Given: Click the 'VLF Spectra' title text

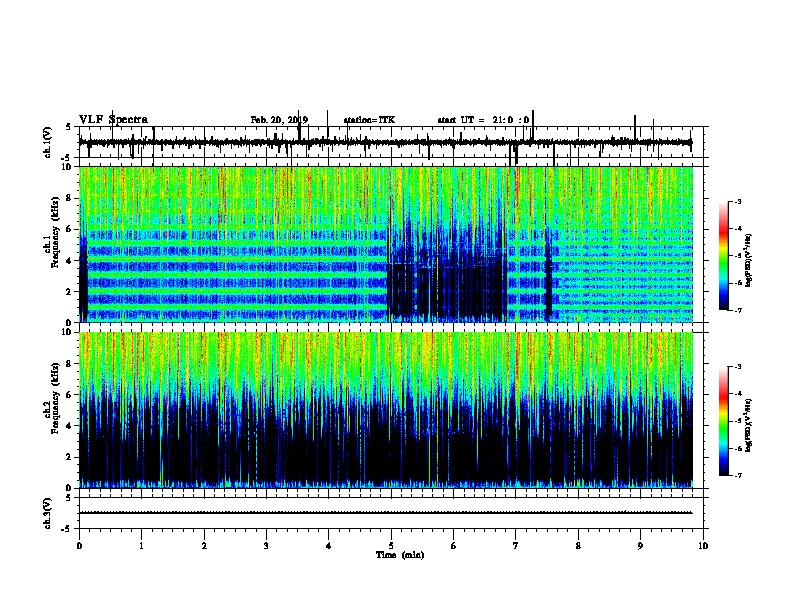Looking at the screenshot, I should click(113, 120).
